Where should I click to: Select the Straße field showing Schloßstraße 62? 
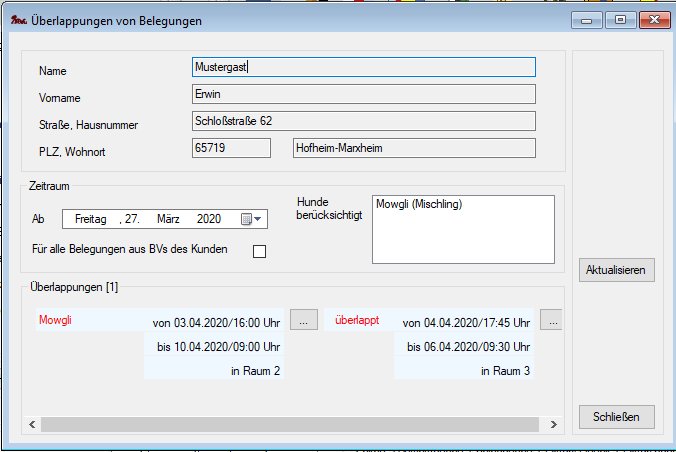363,121
